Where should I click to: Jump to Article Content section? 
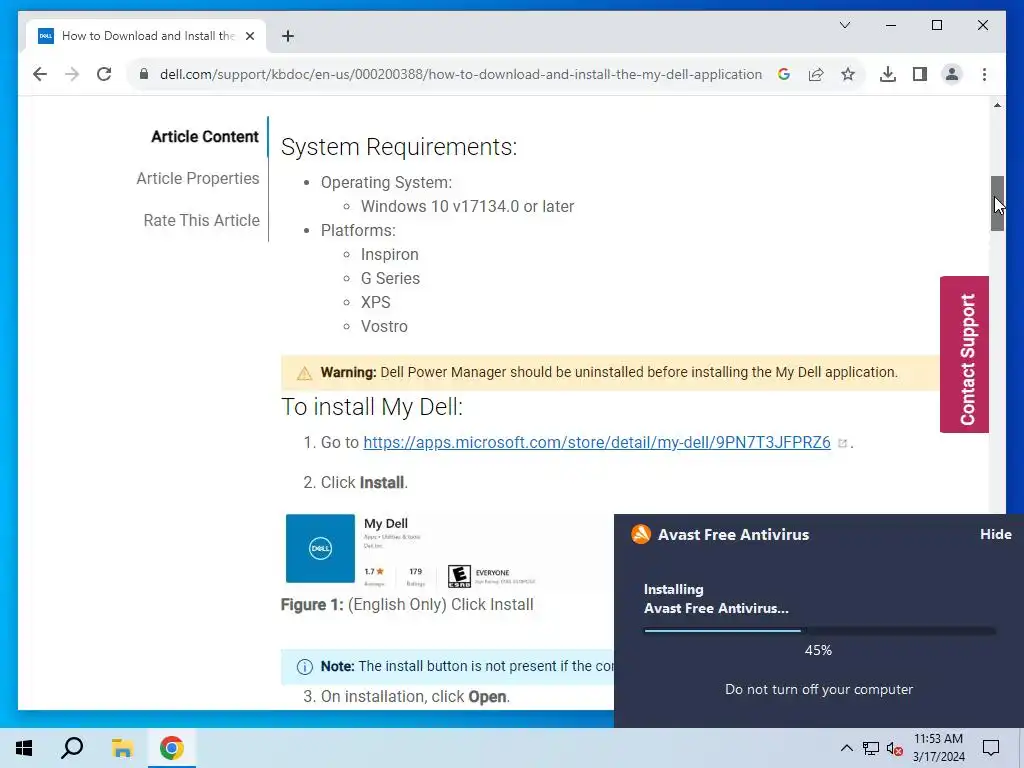tap(205, 136)
